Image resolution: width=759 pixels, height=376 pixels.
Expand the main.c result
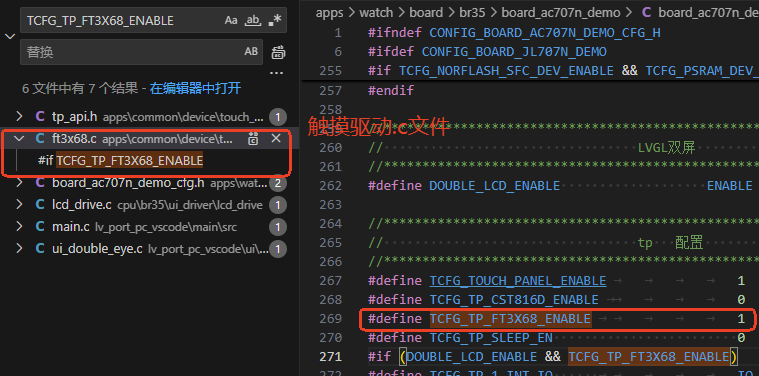(19, 226)
